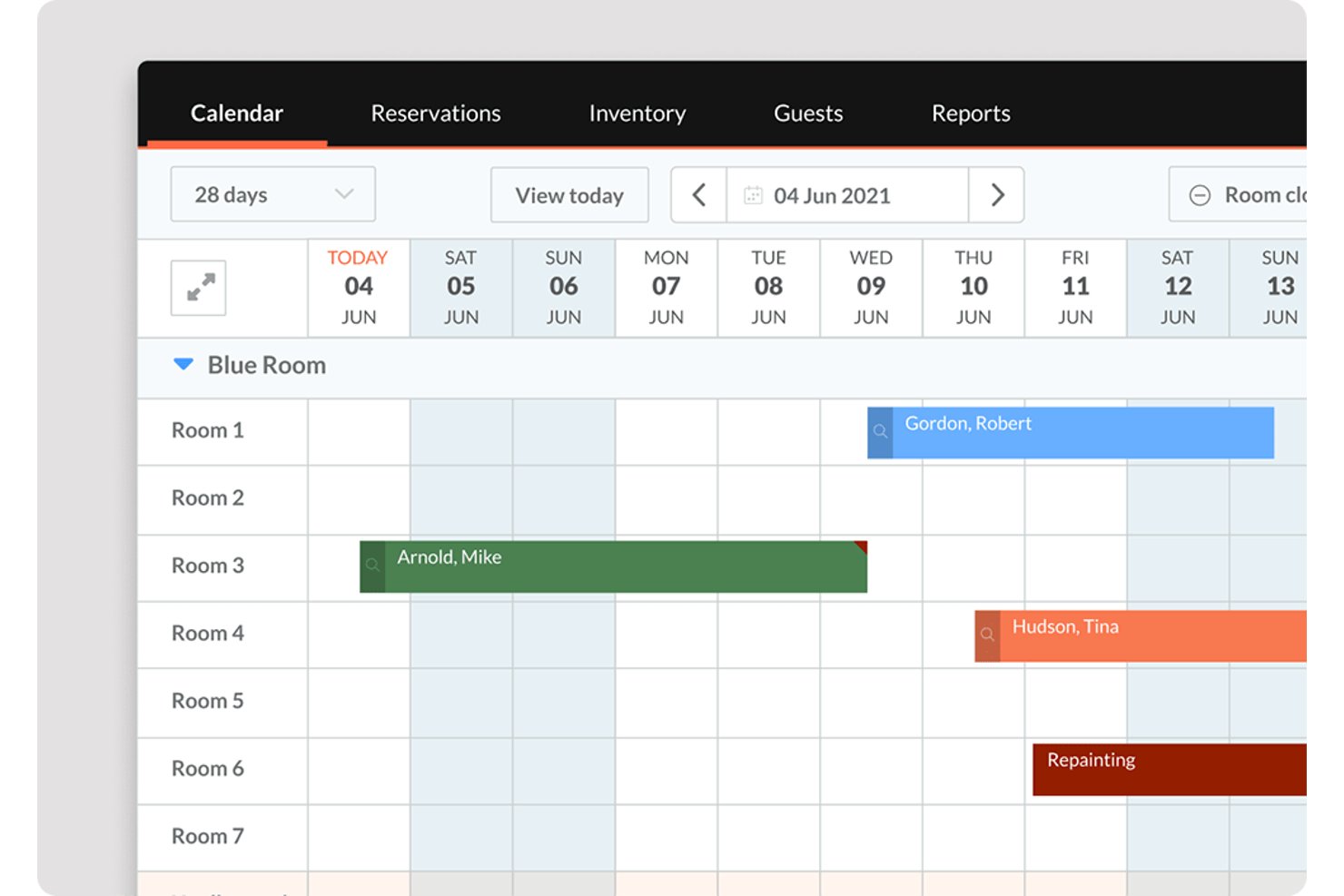Select the FRI 11 JUN column header

[1076, 288]
